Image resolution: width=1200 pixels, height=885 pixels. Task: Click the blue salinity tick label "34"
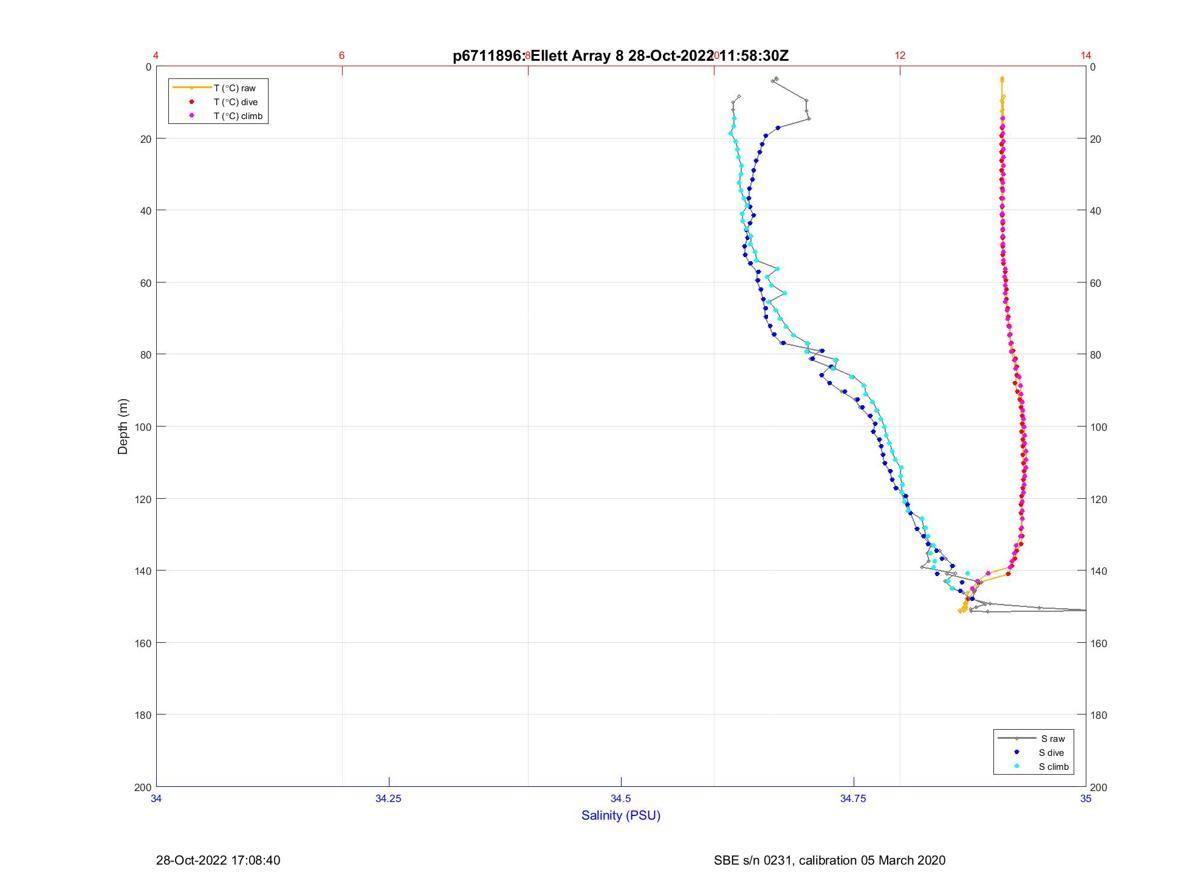pos(157,798)
